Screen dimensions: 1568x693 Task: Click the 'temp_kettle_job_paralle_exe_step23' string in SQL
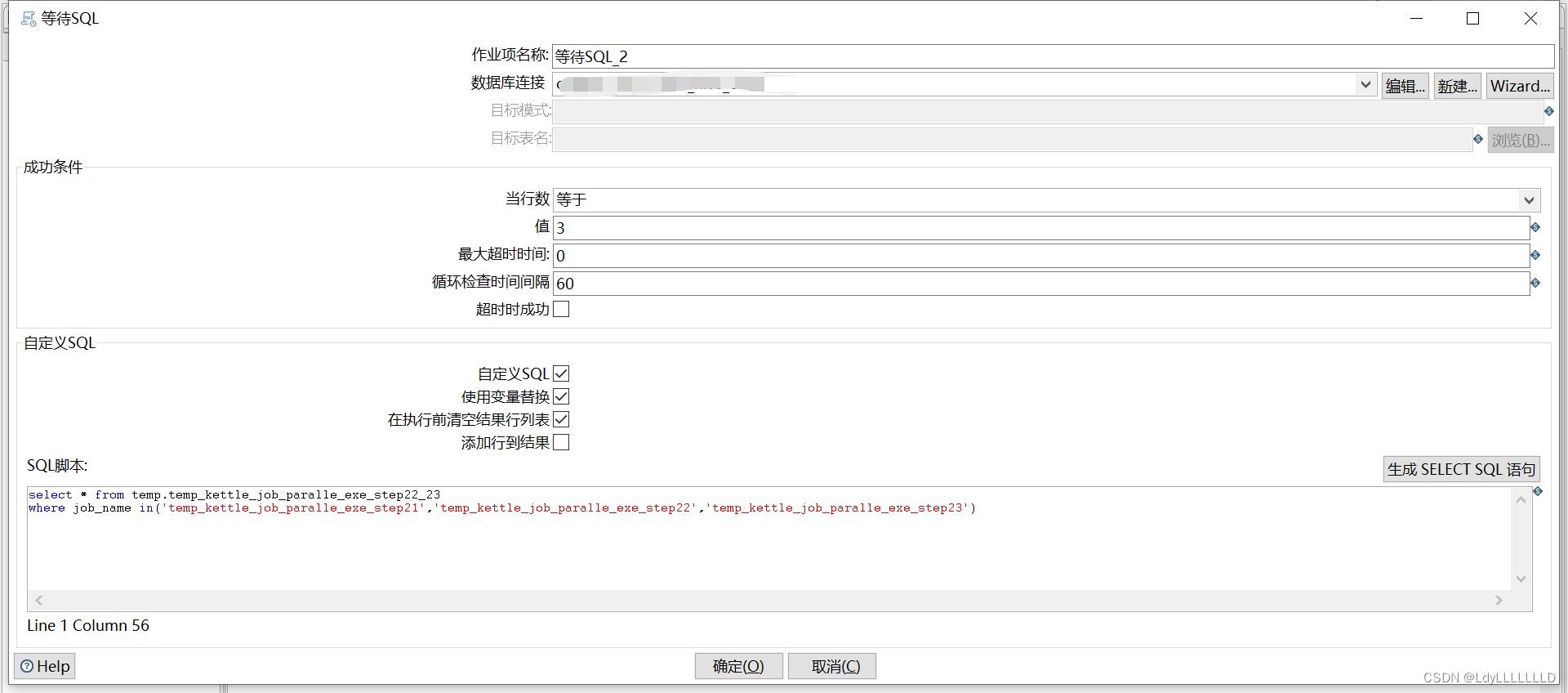point(838,507)
